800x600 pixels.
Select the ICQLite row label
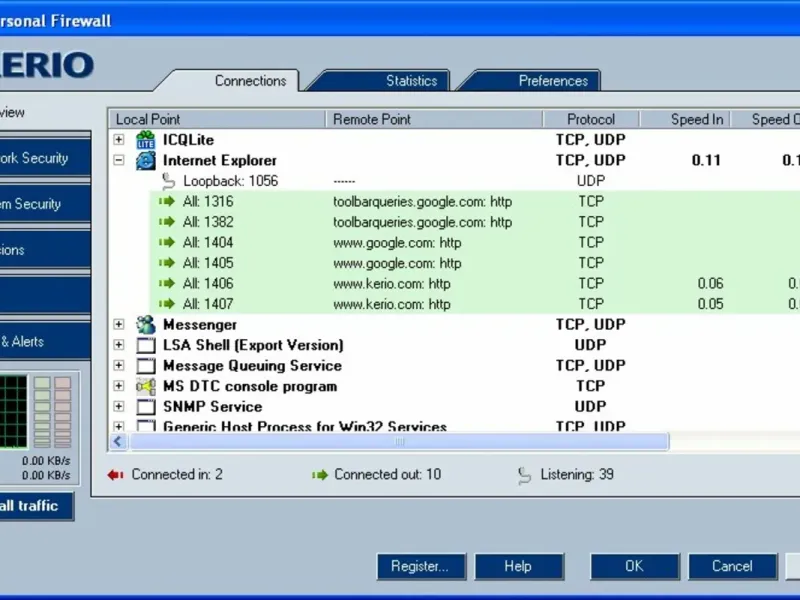[188, 140]
